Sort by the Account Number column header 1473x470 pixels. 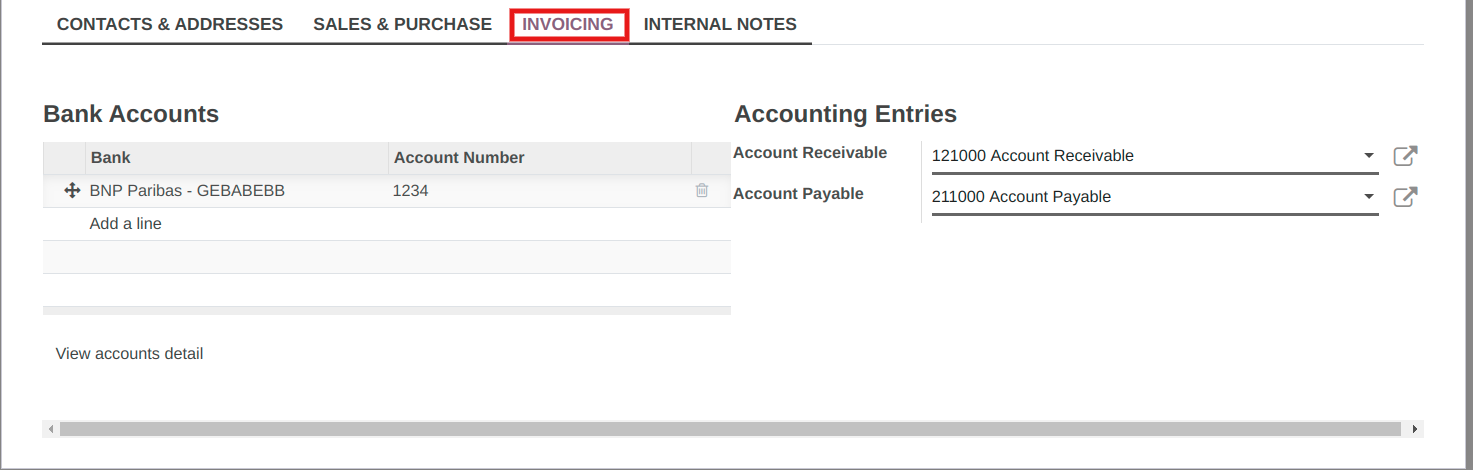539,158
